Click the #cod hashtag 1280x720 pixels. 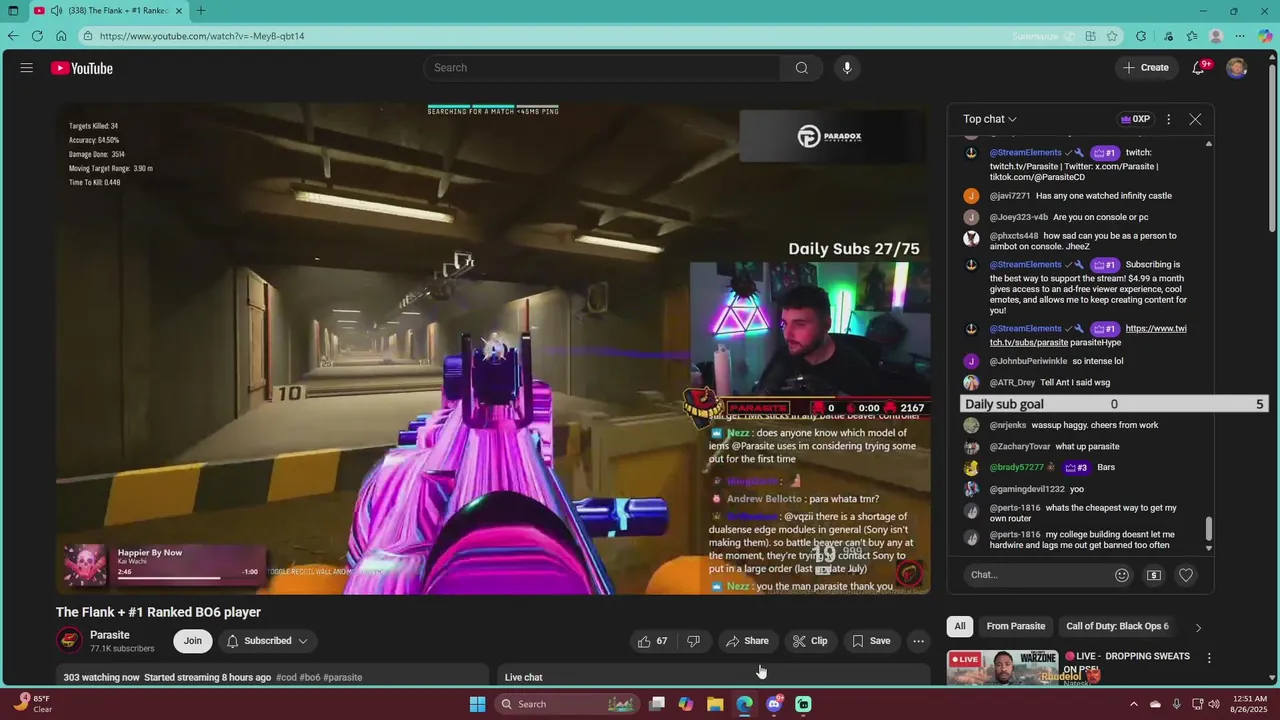[286, 677]
